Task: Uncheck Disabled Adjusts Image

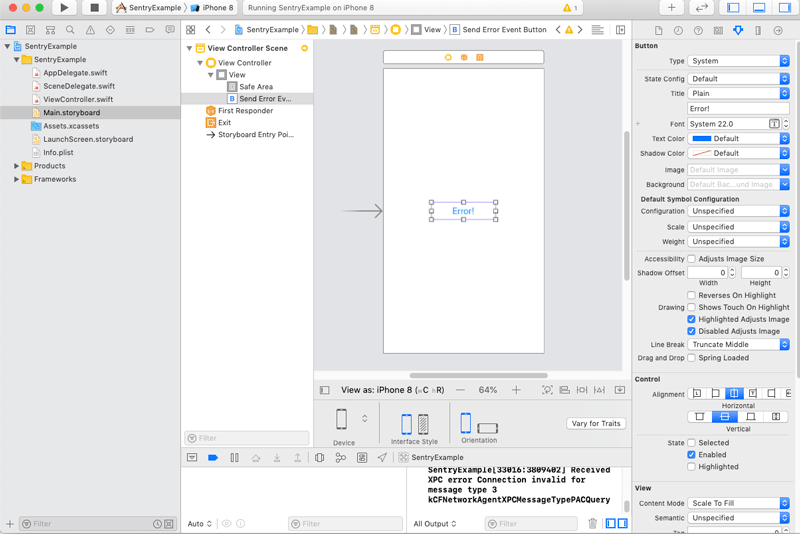Action: (x=691, y=331)
